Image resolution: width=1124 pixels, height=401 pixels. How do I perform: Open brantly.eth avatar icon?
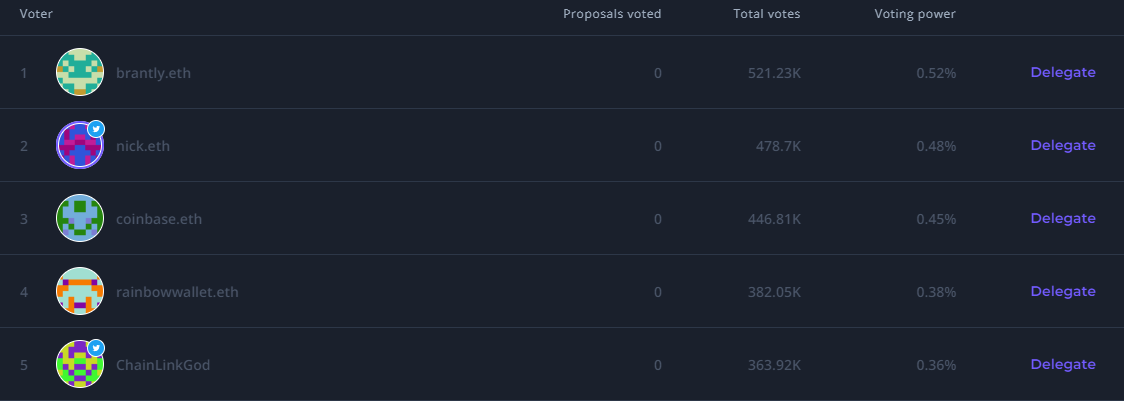[80, 72]
